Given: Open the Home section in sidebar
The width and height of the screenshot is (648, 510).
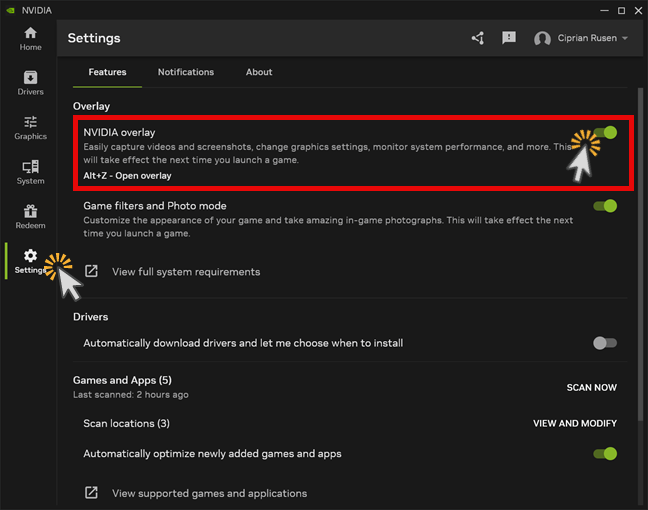Looking at the screenshot, I should tap(30, 38).
